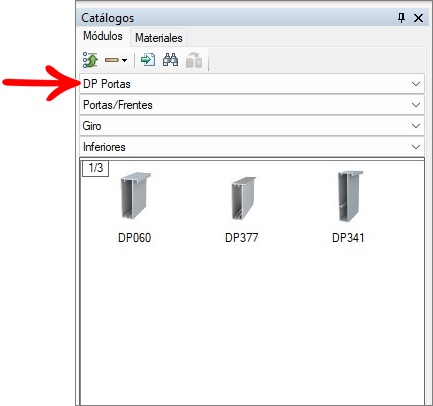Pin the Catálogos panel
This screenshot has height=406, width=433.
[x=402, y=18]
